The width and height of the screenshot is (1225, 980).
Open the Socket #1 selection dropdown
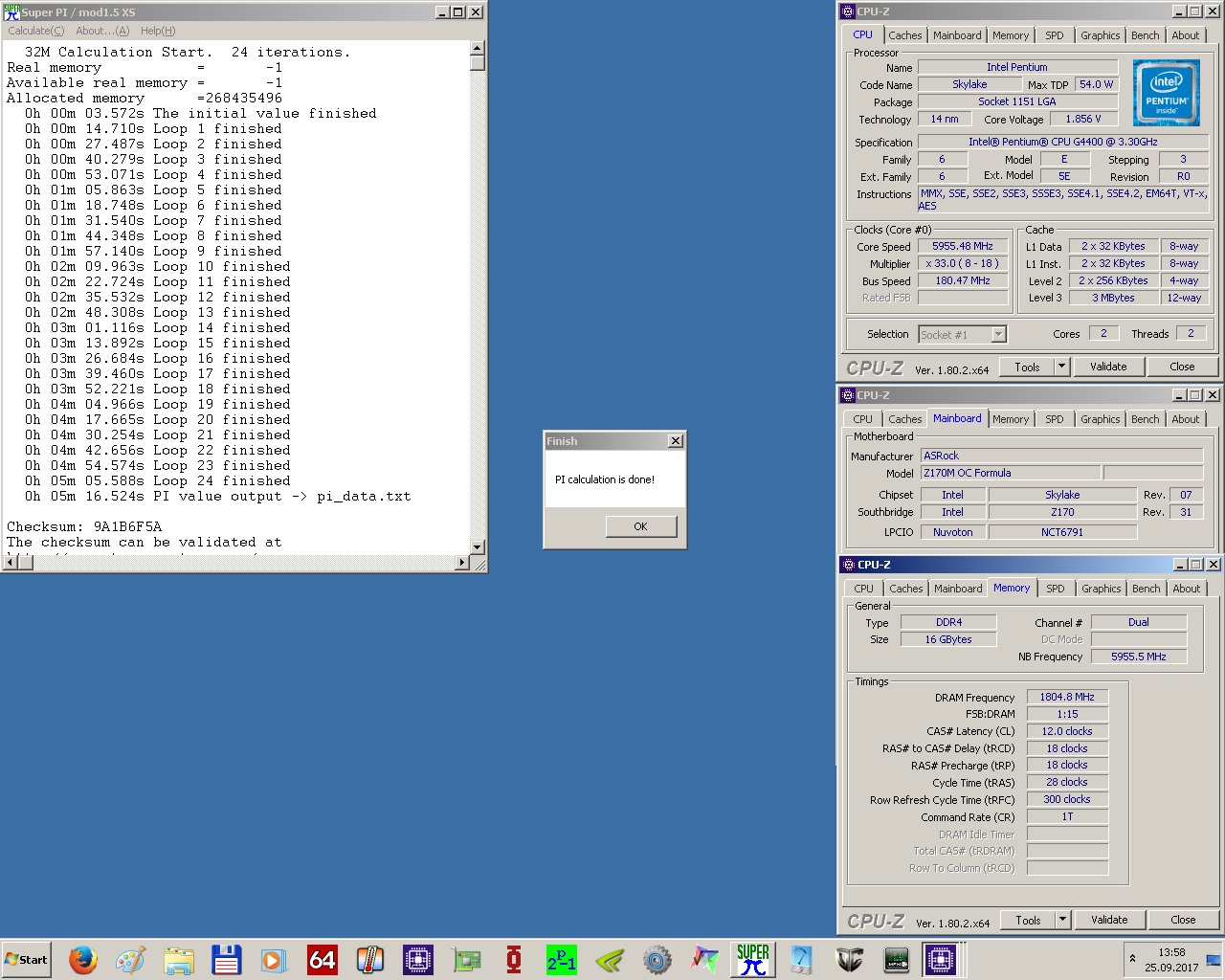click(x=962, y=334)
